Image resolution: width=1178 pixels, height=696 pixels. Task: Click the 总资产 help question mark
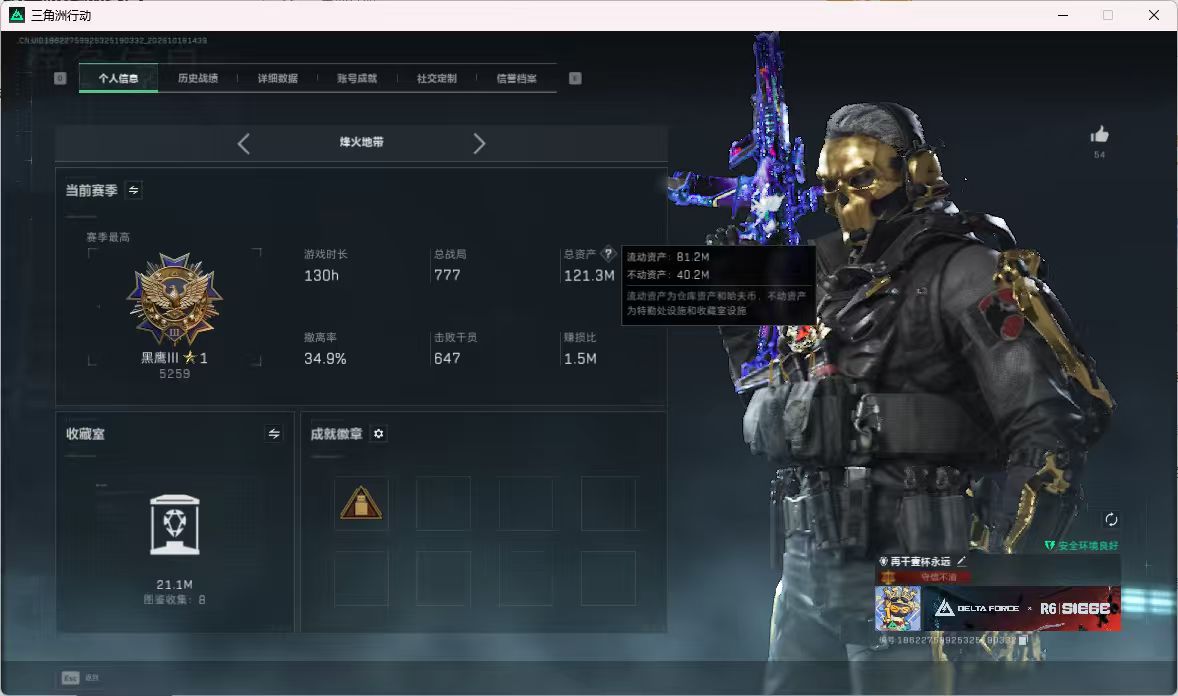pos(608,254)
